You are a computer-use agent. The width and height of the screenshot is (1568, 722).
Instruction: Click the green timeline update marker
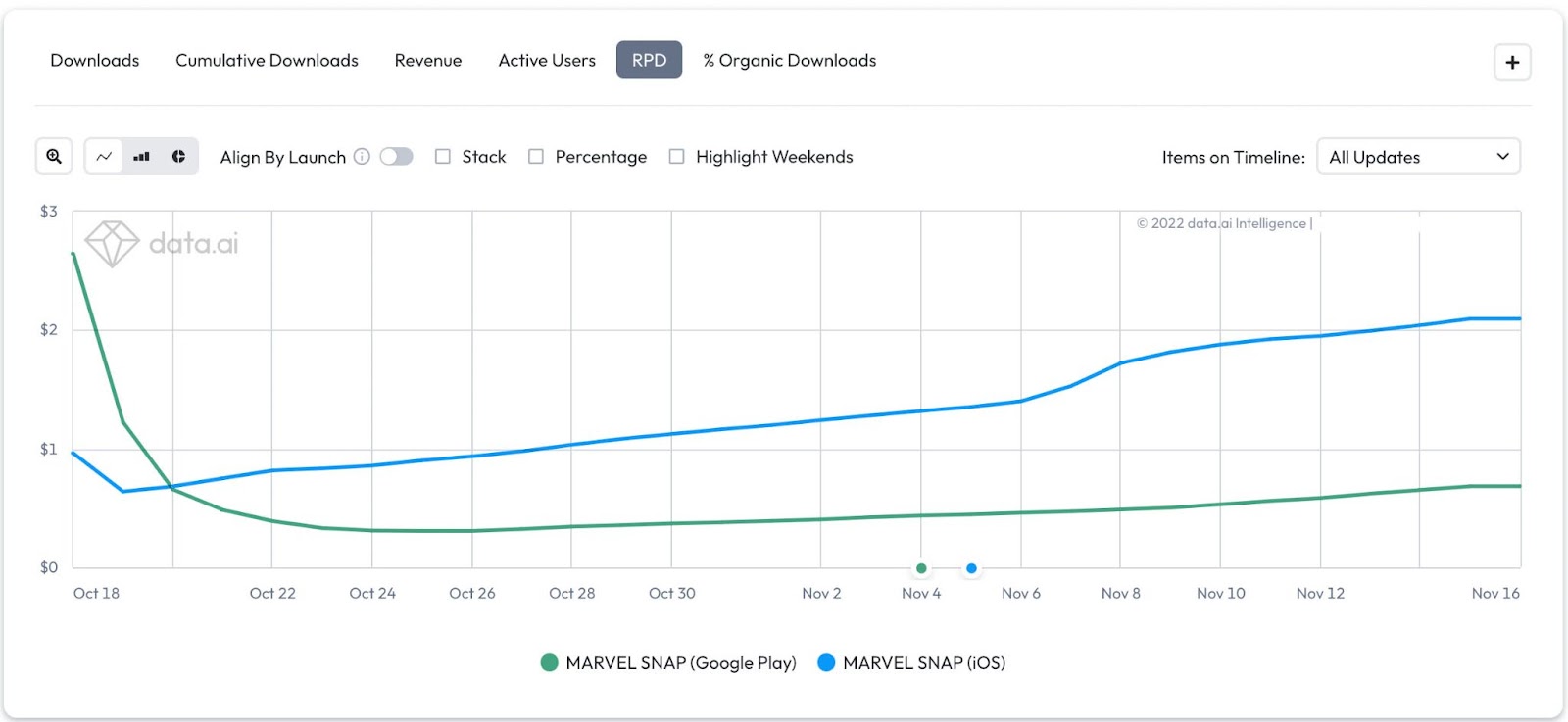click(x=921, y=568)
